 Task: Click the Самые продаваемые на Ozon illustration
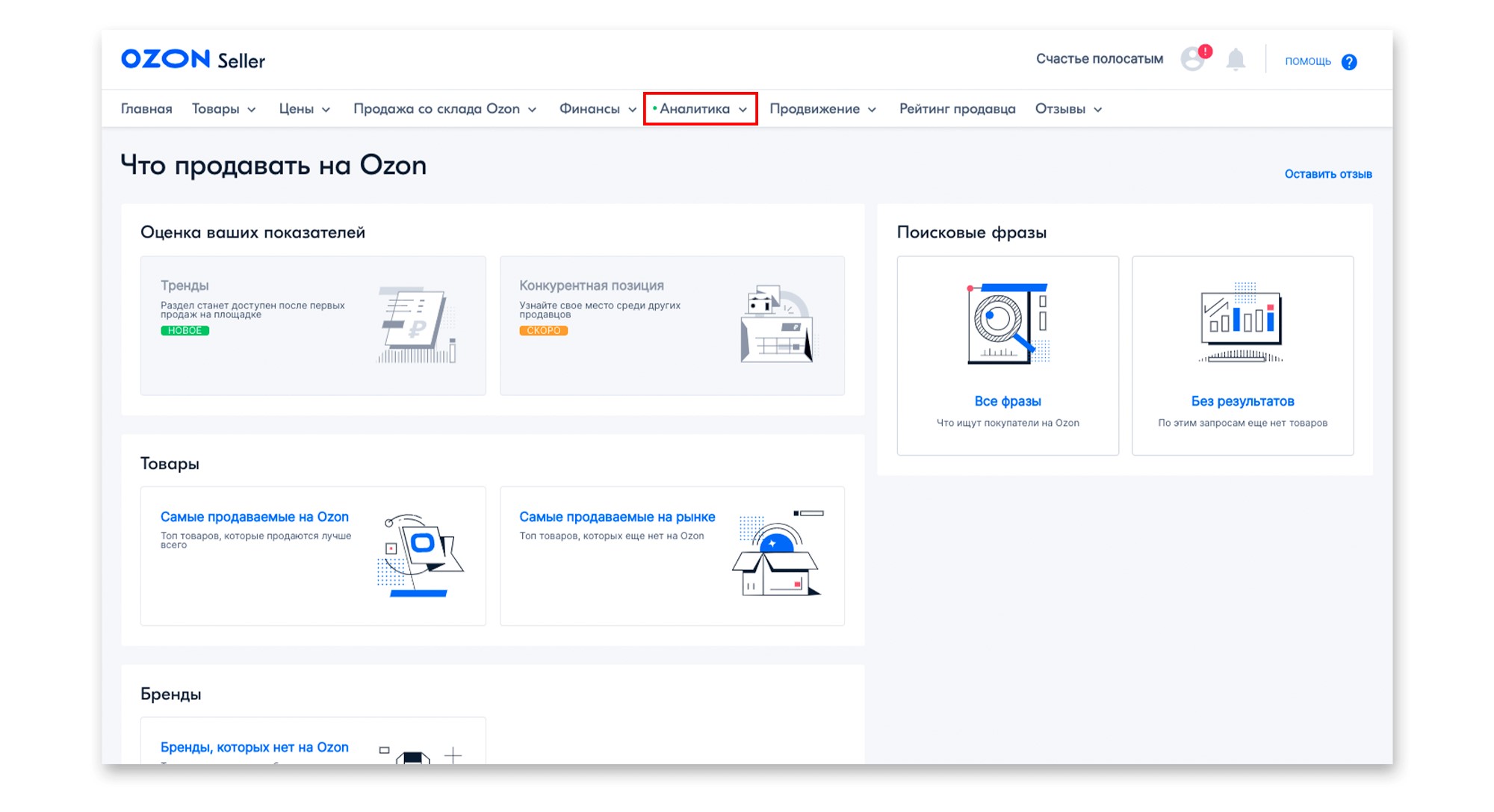tap(420, 555)
